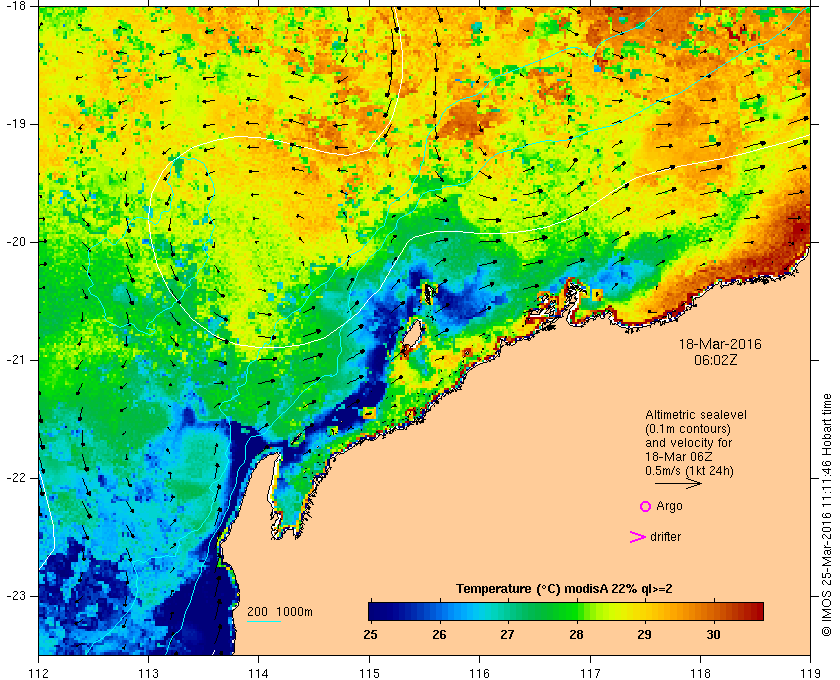Click the latitude axis label -21

click(x=15, y=360)
